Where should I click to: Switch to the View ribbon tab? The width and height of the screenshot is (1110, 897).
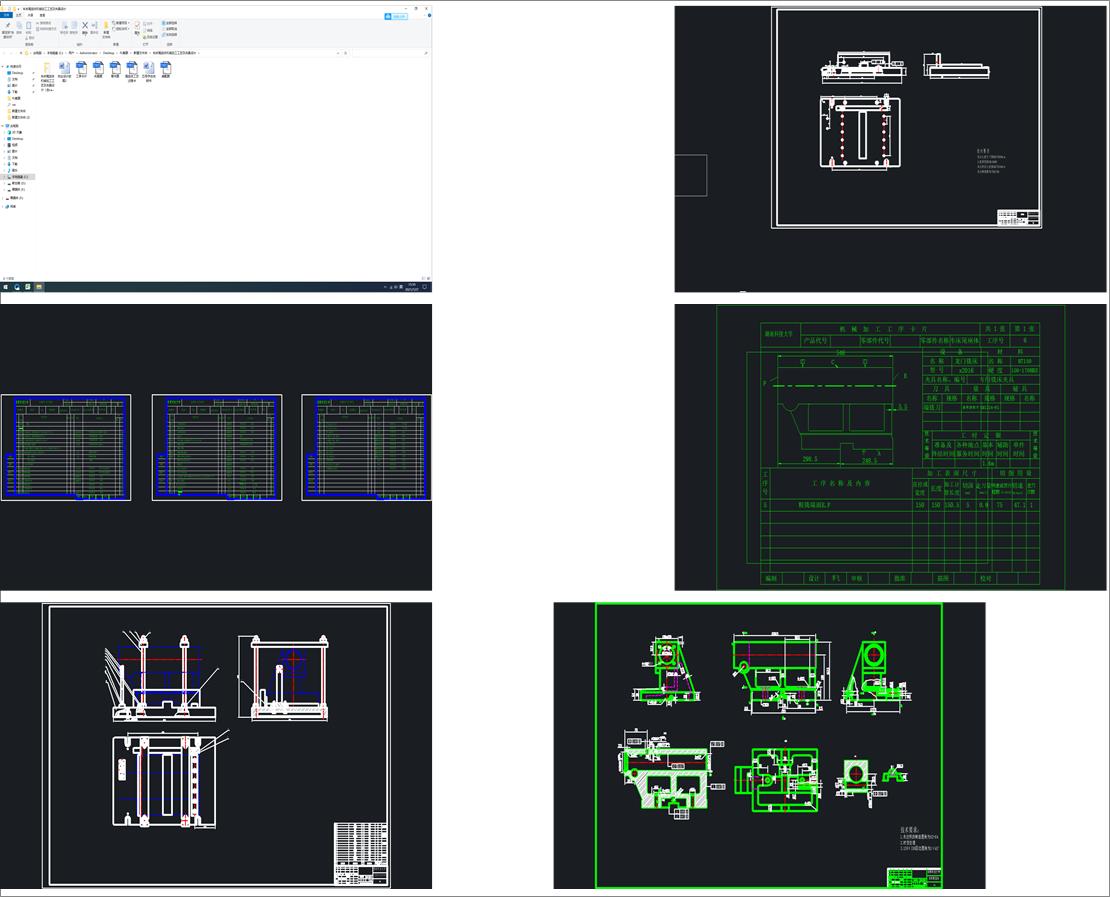(x=42, y=15)
